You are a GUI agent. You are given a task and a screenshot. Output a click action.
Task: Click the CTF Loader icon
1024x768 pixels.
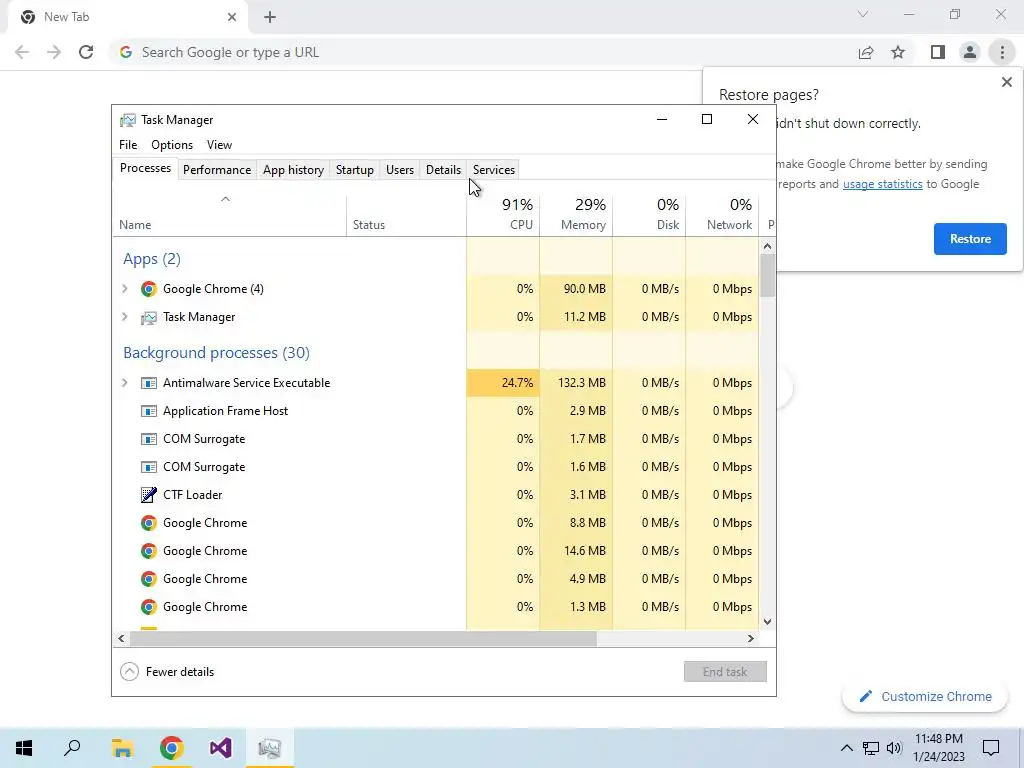[149, 495]
